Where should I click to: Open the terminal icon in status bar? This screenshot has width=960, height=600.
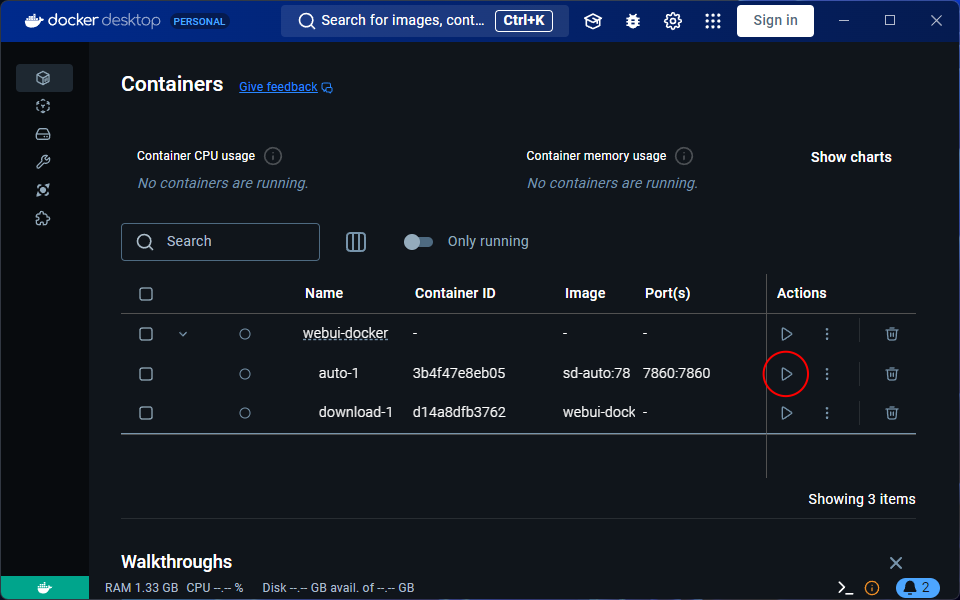[846, 588]
